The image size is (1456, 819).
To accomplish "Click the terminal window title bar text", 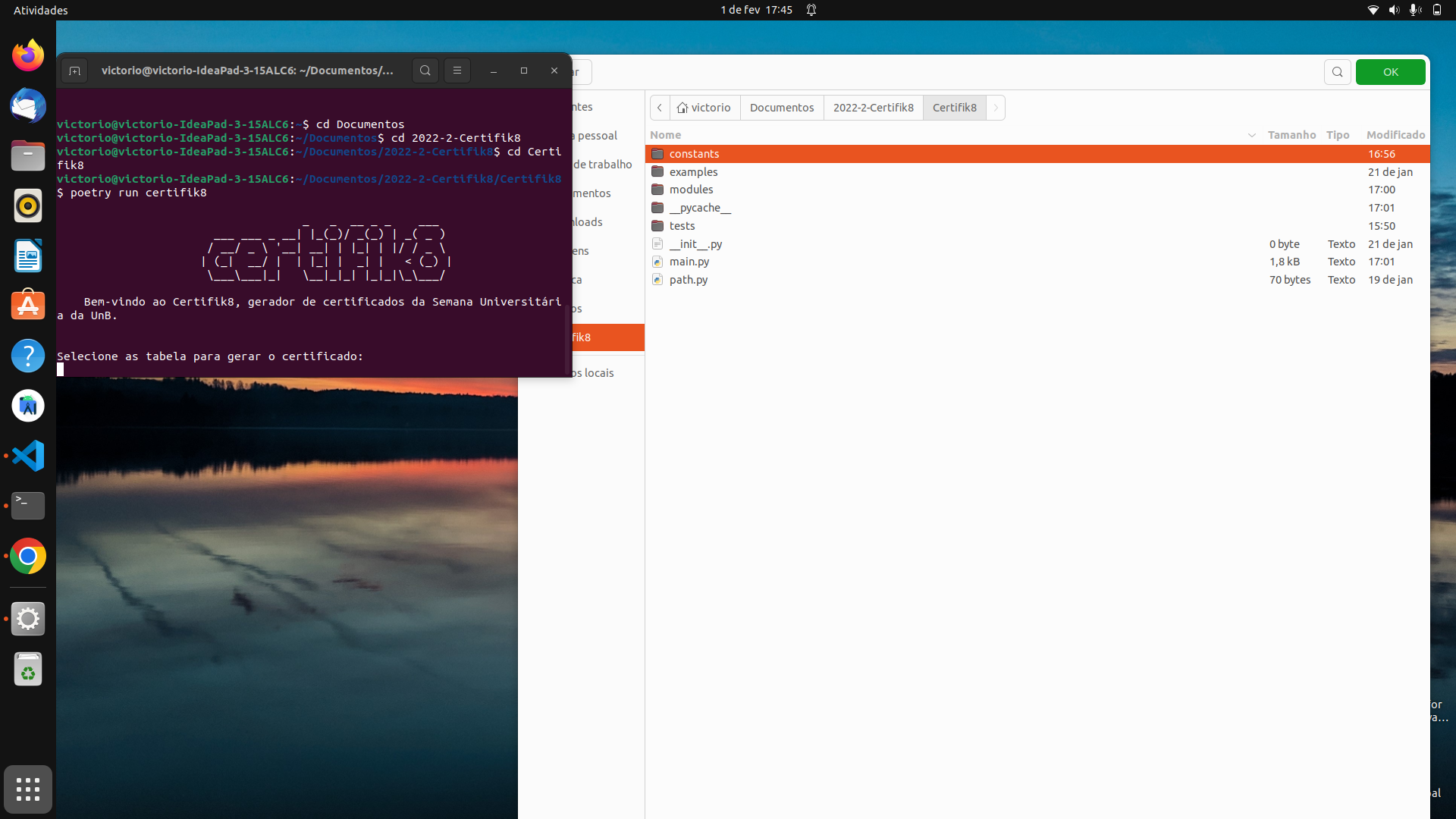I will [x=247, y=71].
